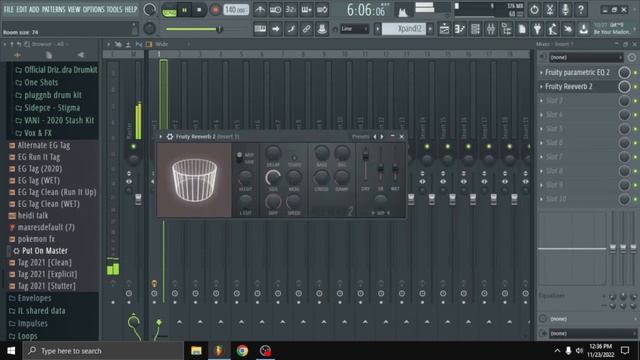This screenshot has width=640, height=360.
Task: Click the restart audio power icon
Action: [x=534, y=9]
